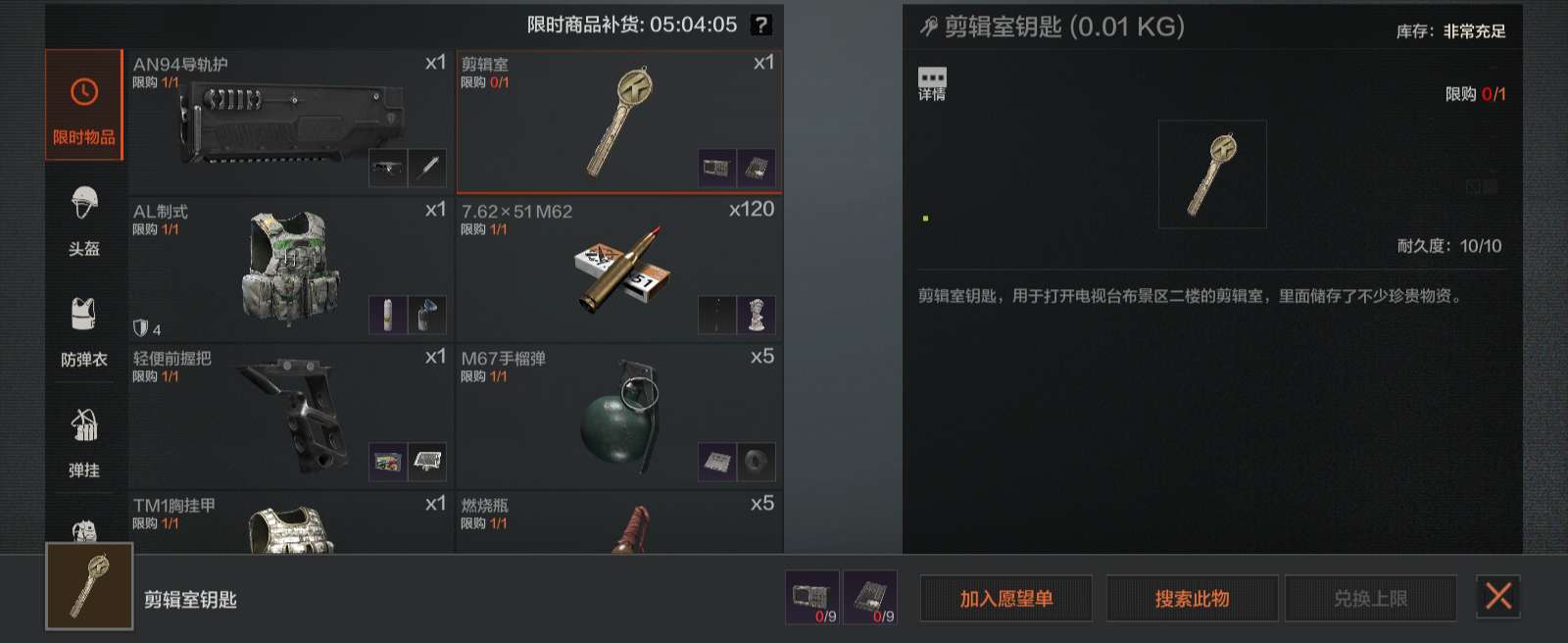Select the 头盔 helmet category icon
The height and width of the screenshot is (643, 1568).
pyautogui.click(x=84, y=221)
